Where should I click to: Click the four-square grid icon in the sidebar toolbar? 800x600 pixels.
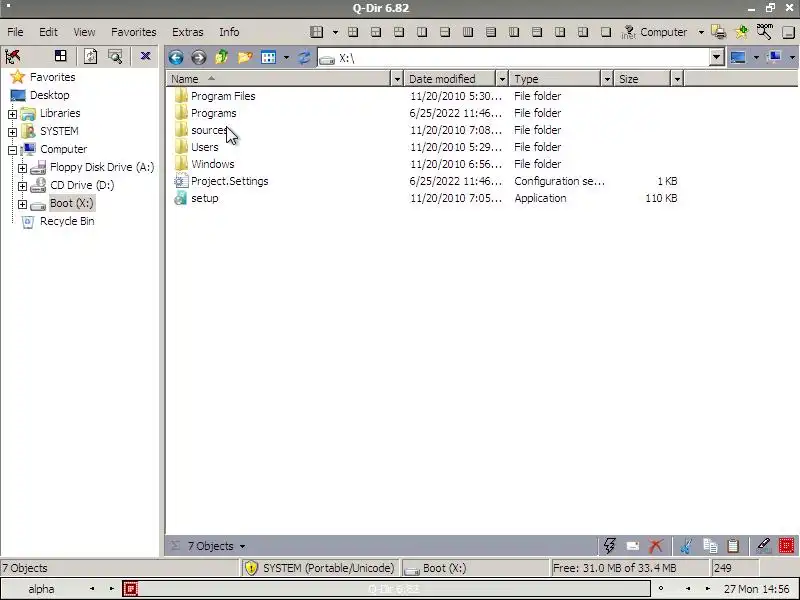coord(61,56)
